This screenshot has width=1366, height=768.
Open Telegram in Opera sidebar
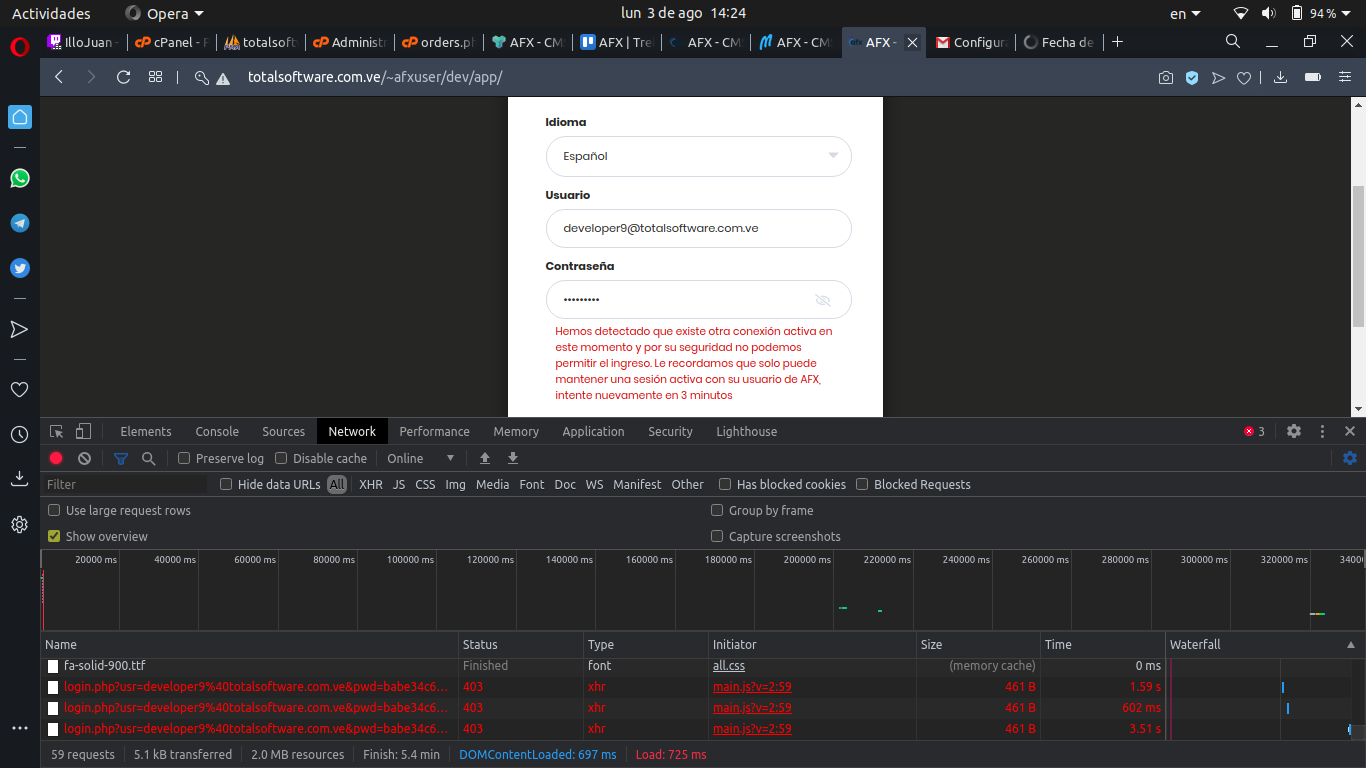click(20, 223)
